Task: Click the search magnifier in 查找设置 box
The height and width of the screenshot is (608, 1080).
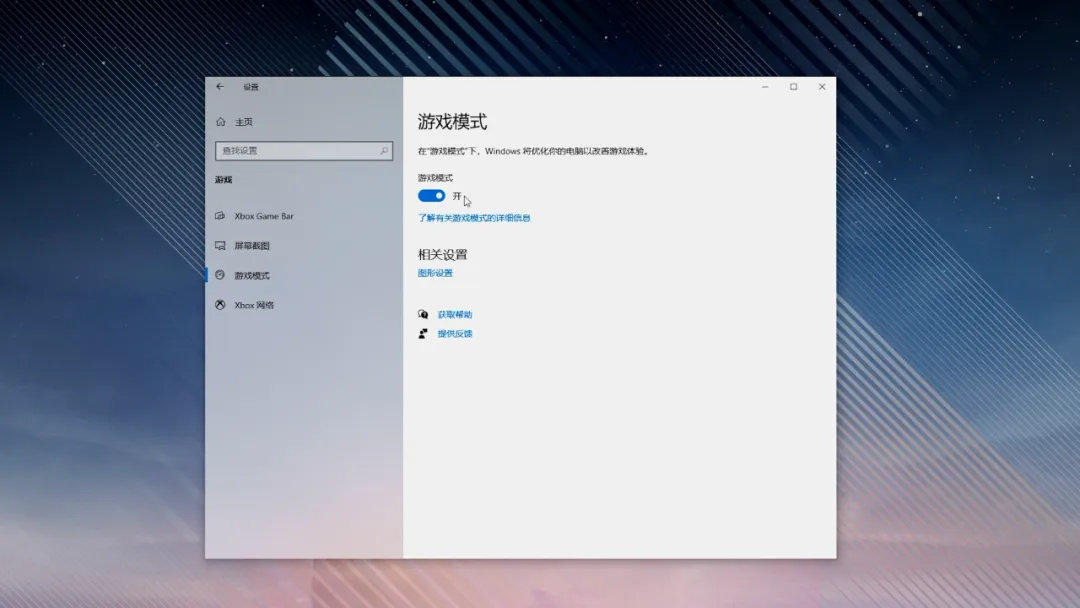Action: pyautogui.click(x=383, y=150)
